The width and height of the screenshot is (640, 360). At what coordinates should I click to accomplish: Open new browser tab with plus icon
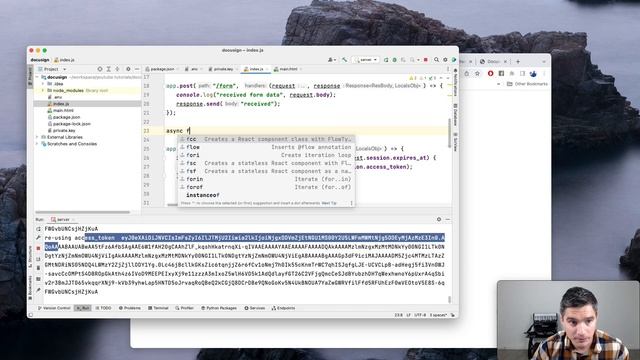point(518,62)
